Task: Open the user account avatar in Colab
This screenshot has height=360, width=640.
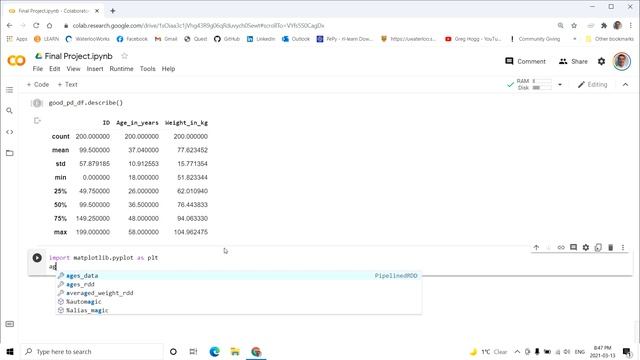Action: 622,62
